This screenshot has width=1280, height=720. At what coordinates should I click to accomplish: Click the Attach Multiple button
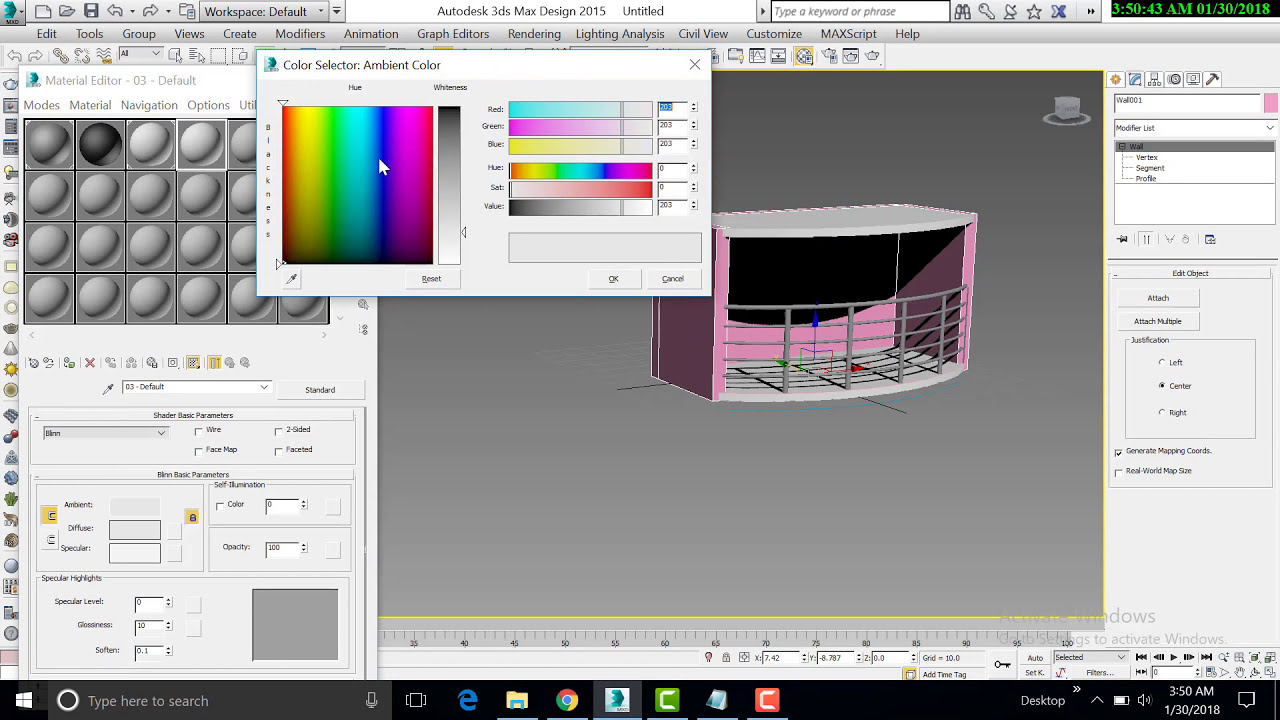point(1158,321)
